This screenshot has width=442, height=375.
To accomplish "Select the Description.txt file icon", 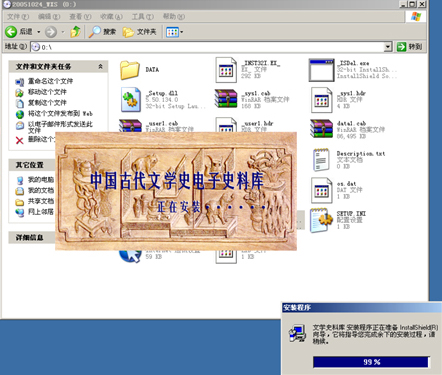I will [321, 160].
